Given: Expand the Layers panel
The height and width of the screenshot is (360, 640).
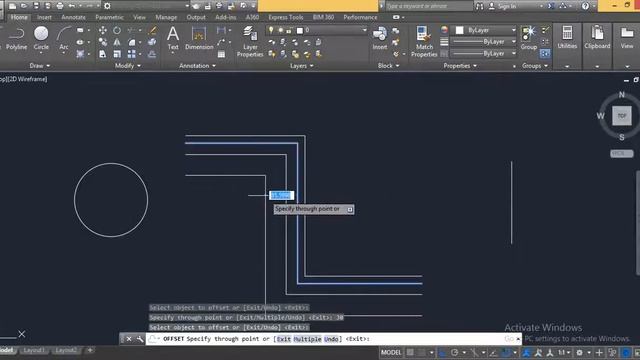Looking at the screenshot, I should (x=302, y=66).
